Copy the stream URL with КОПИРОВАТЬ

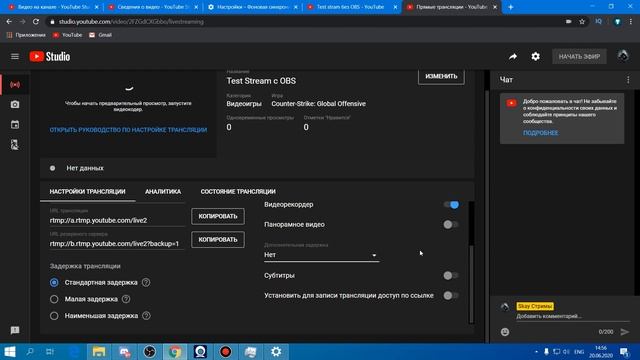coord(218,216)
